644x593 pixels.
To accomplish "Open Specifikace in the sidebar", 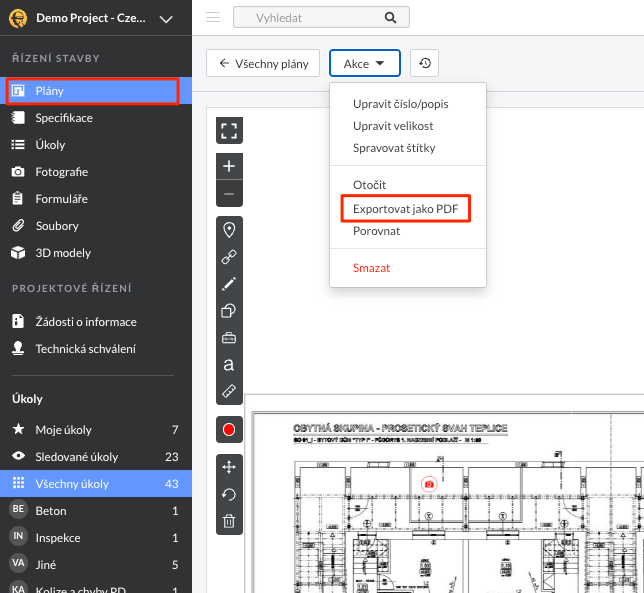I will [96, 118].
